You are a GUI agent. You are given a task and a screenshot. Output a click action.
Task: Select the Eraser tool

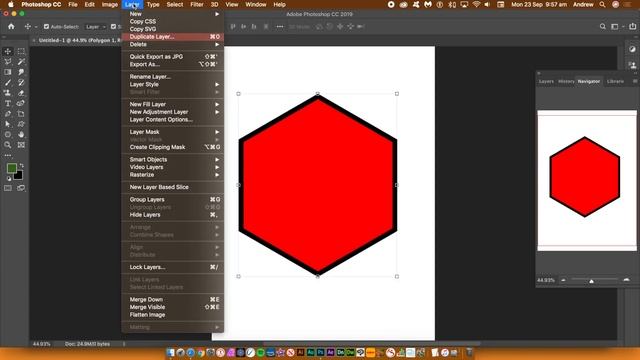click(21, 93)
